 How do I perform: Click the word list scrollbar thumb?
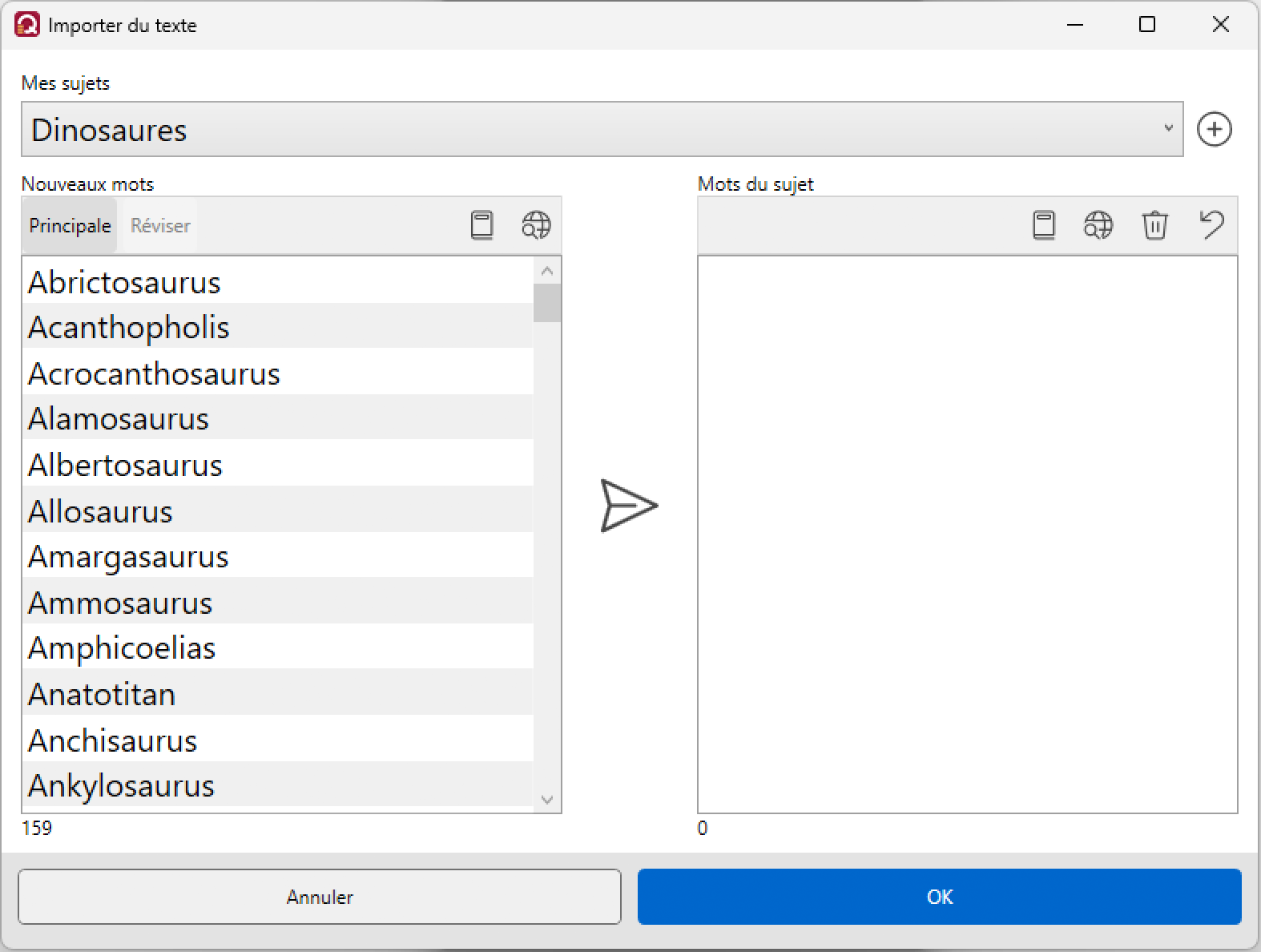point(547,303)
